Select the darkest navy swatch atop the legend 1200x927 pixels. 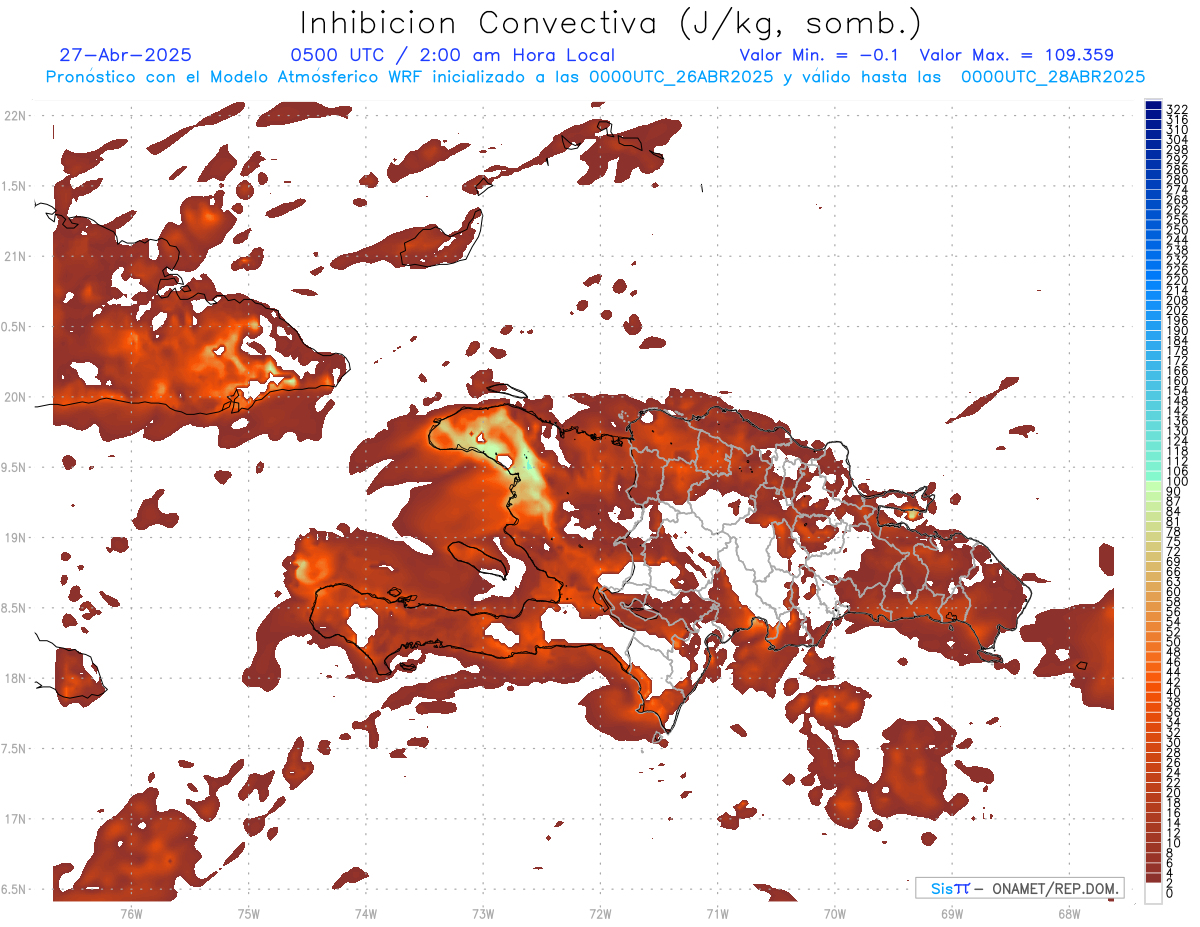click(x=1154, y=104)
